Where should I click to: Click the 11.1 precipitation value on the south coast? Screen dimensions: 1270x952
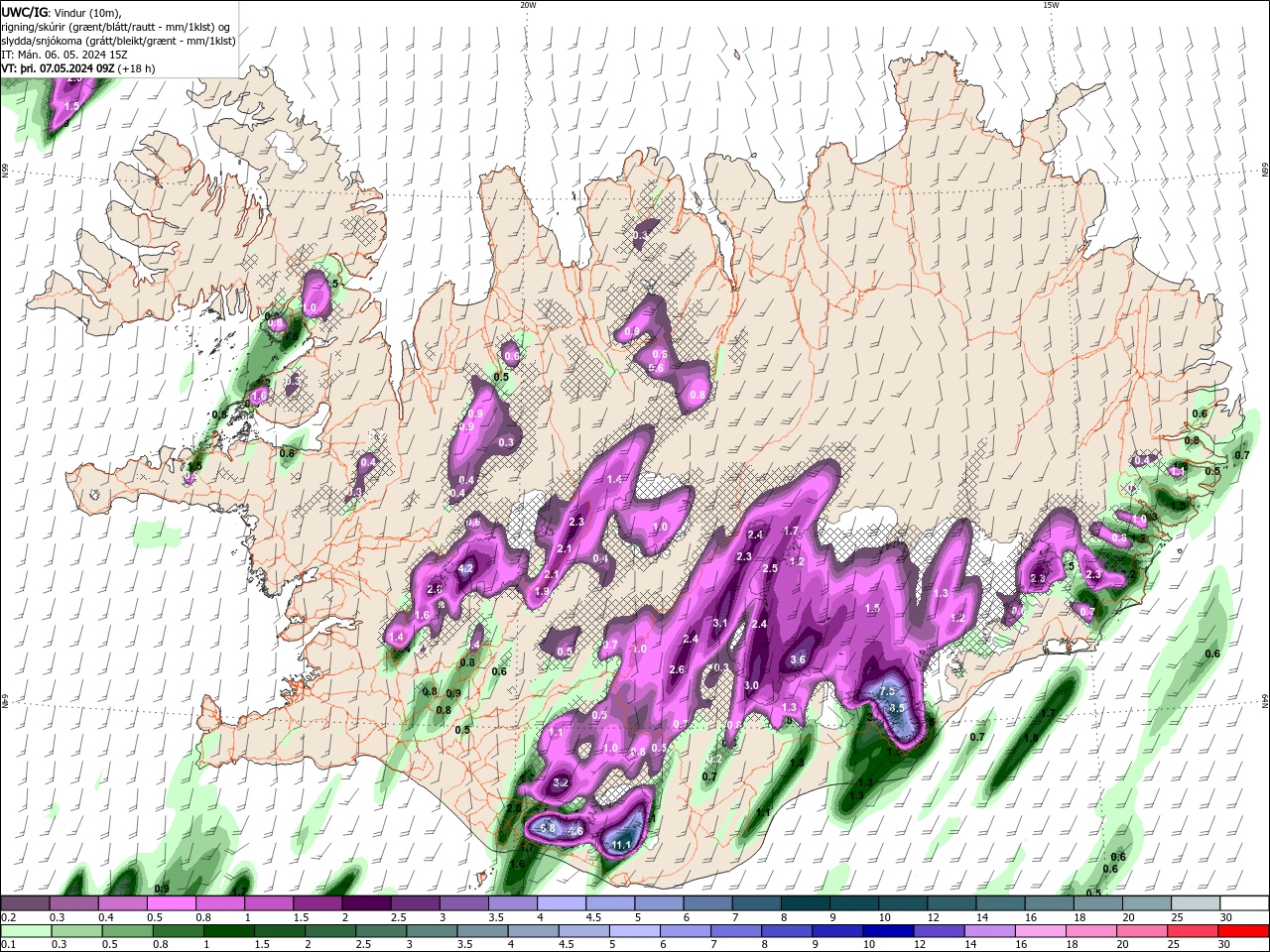coord(622,845)
